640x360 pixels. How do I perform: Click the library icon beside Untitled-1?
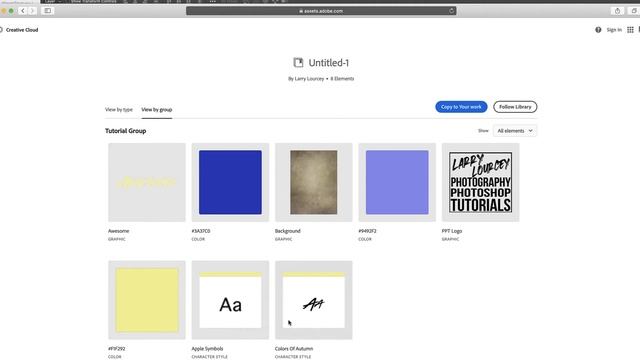[x=298, y=62]
